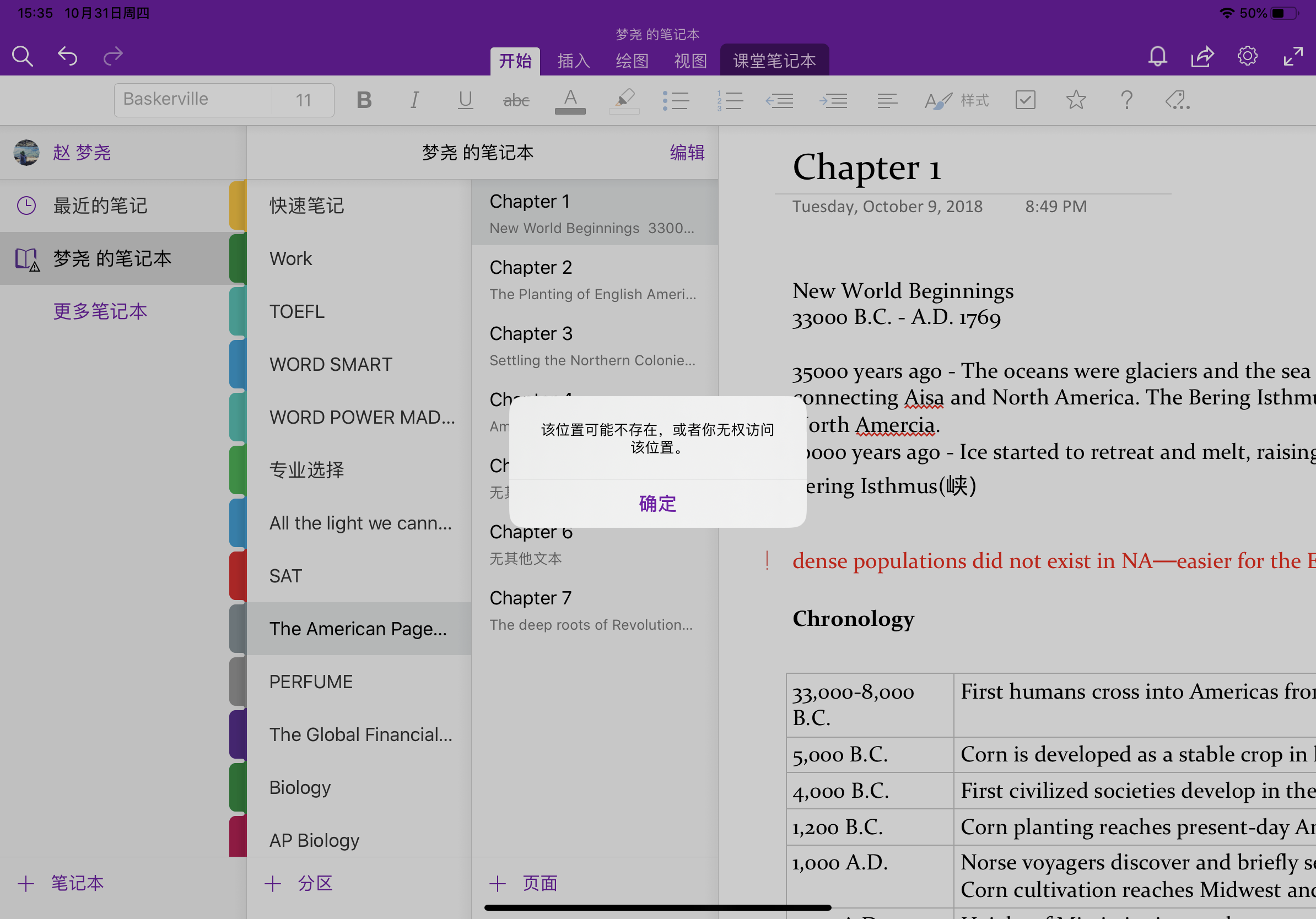Click the Bold formatting icon
Image resolution: width=1316 pixels, height=919 pixels.
pos(365,98)
